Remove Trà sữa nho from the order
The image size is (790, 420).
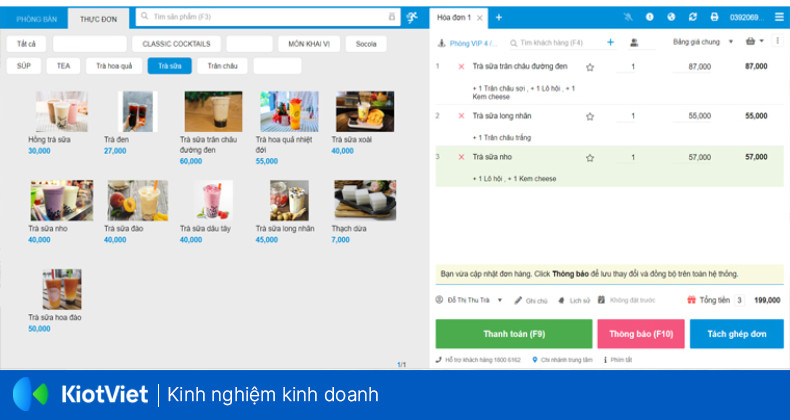tap(461, 157)
